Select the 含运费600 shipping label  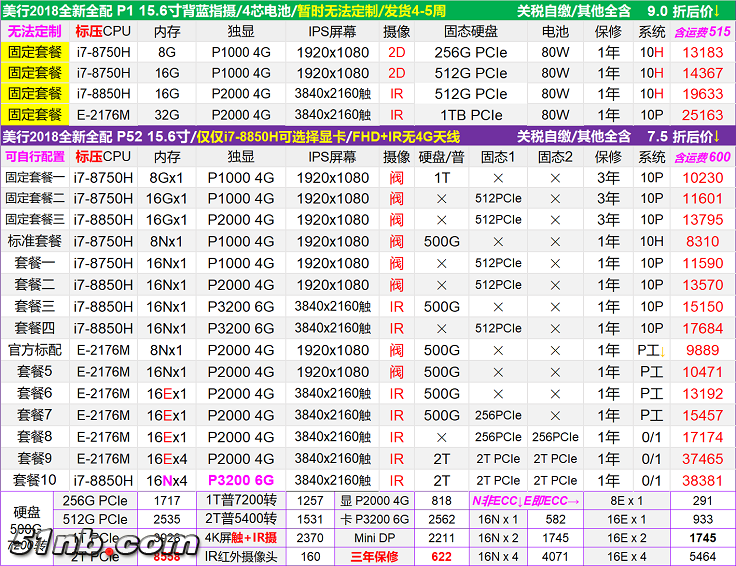pos(702,157)
